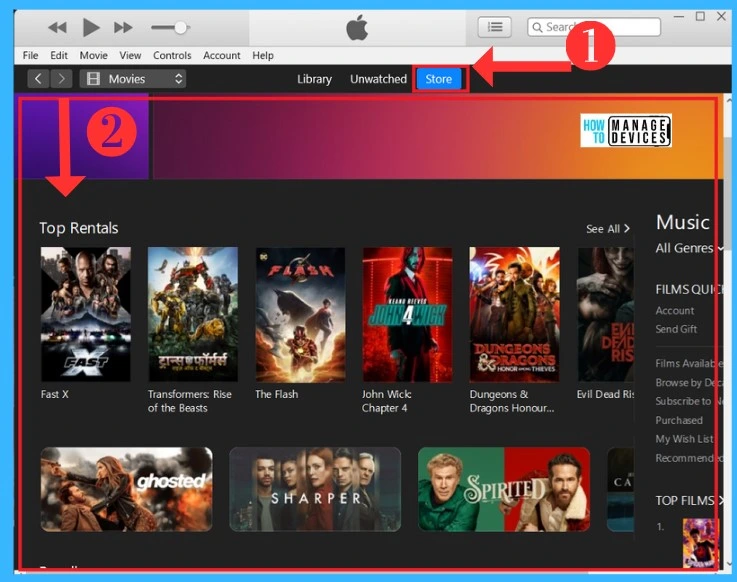737x582 pixels.
Task: Expand the TOP FILMS section
Action: pyautogui.click(x=688, y=500)
